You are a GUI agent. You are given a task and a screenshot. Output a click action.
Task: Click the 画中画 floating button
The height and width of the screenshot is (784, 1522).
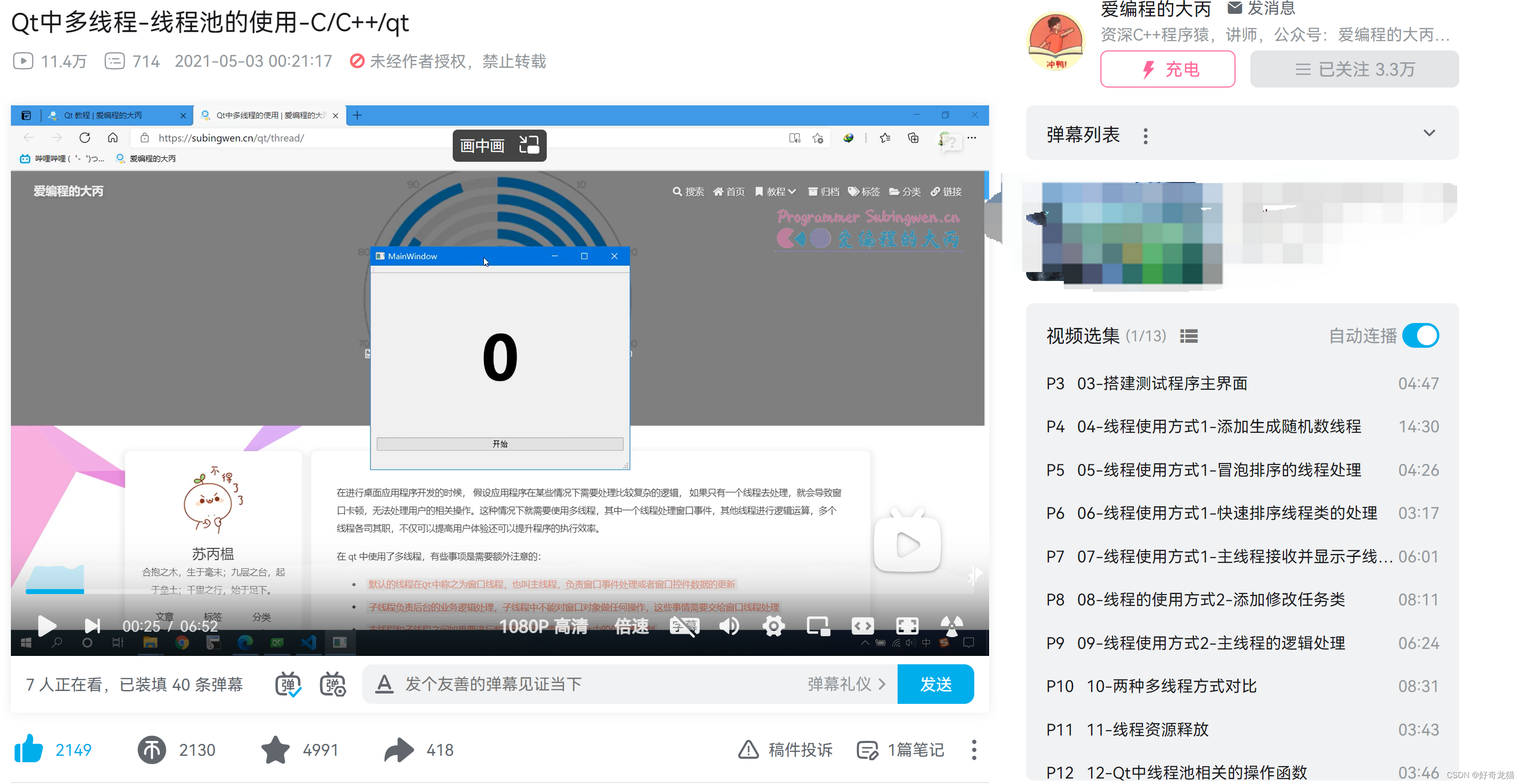(499, 145)
